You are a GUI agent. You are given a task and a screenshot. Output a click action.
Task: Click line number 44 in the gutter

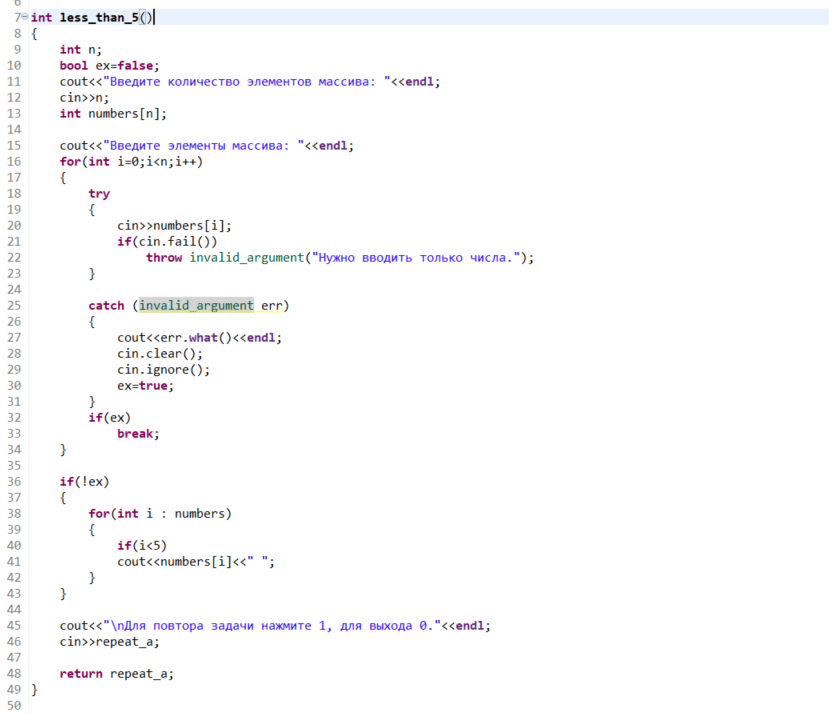14,610
